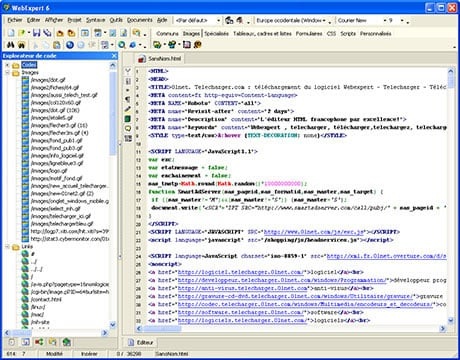
Task: Open the Editer menu
Action: point(33,20)
